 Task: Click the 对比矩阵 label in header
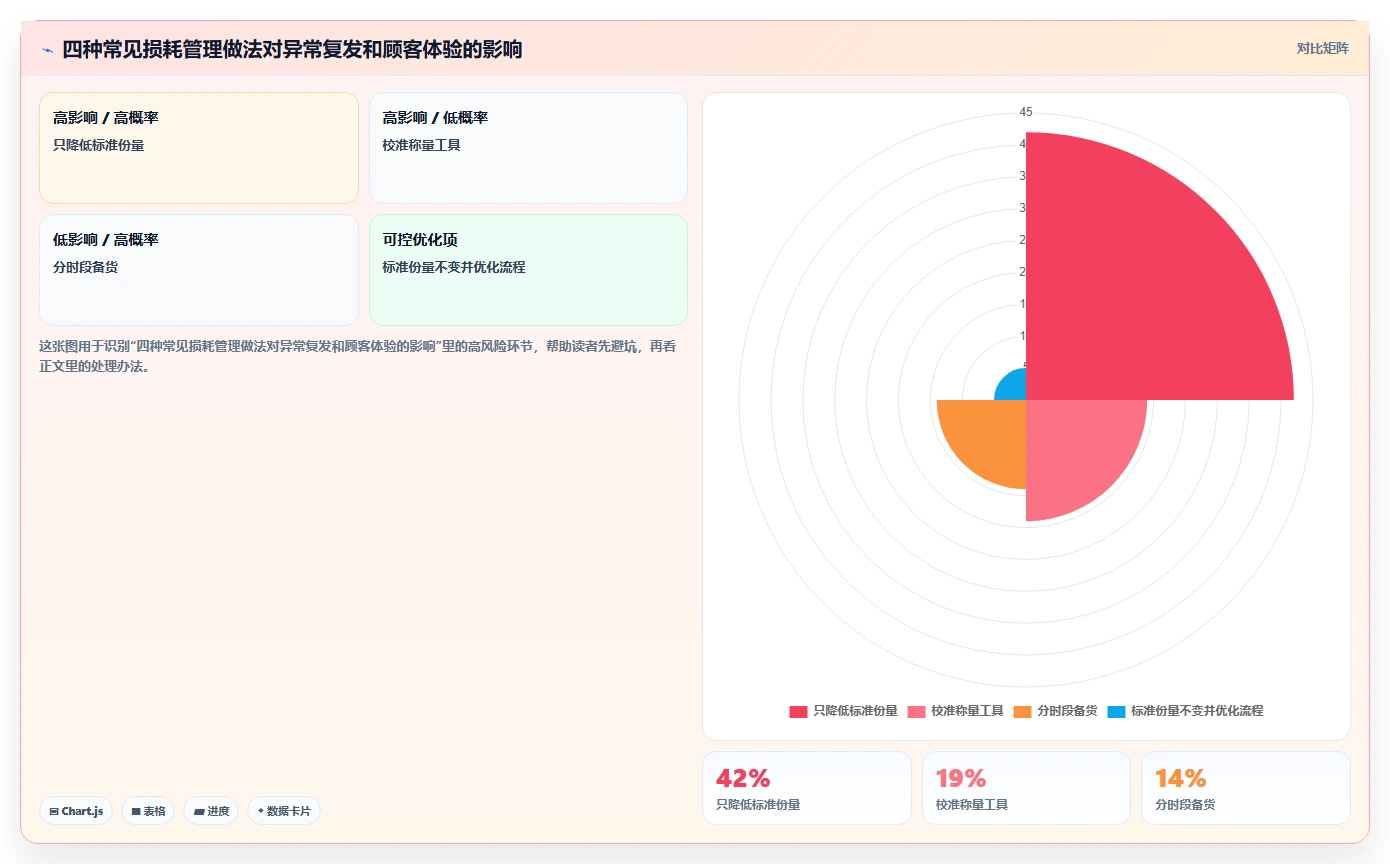(1322, 48)
